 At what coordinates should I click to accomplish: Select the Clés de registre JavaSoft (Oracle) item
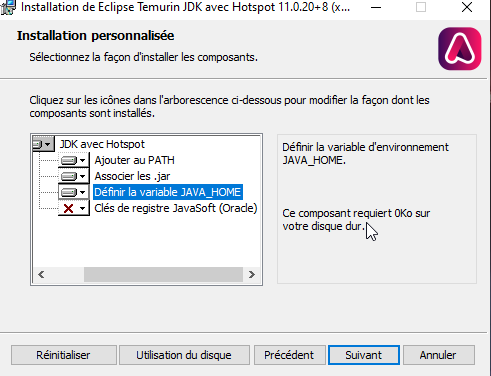coord(176,208)
